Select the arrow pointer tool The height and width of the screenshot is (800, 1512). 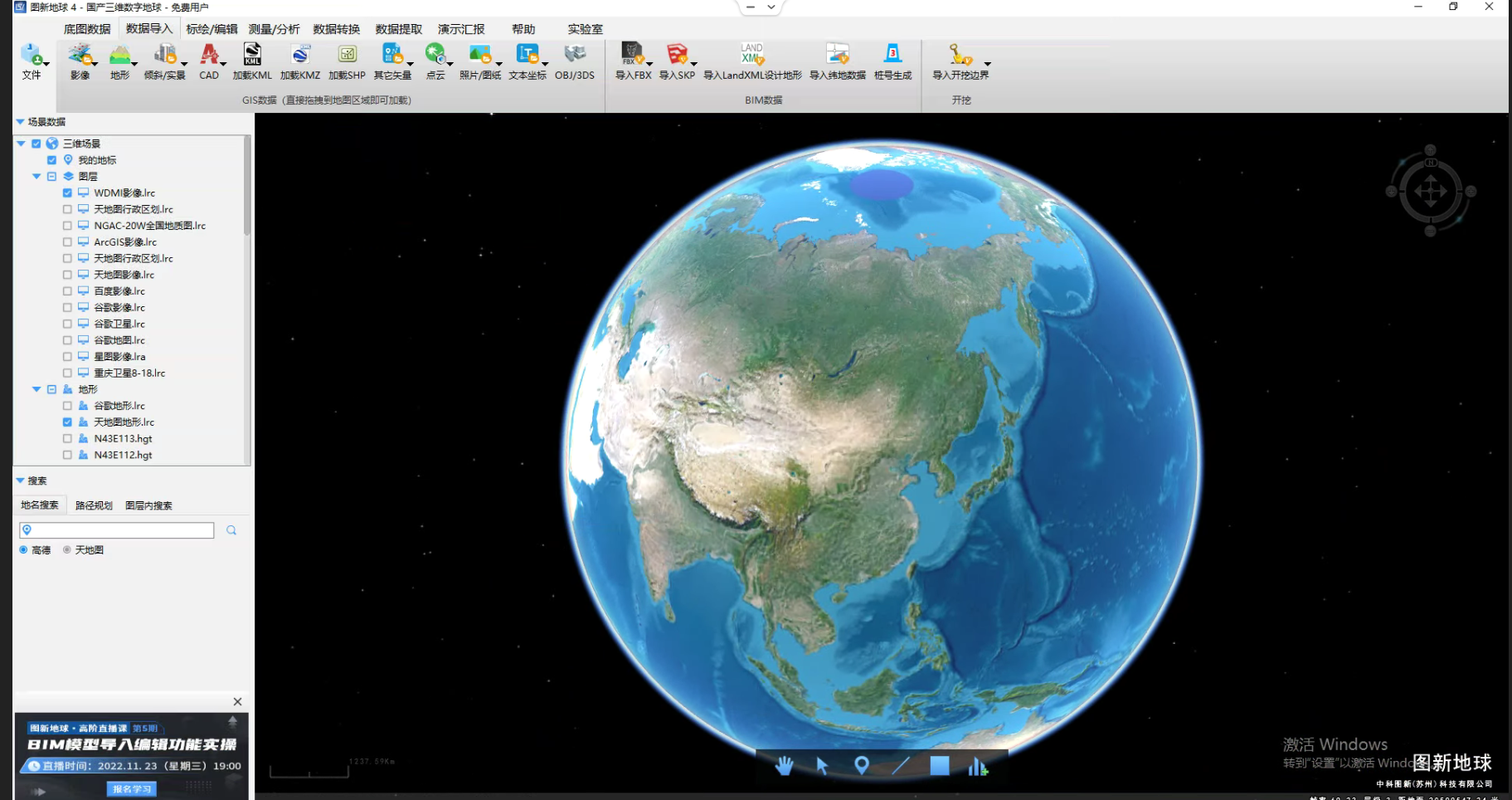click(x=822, y=765)
